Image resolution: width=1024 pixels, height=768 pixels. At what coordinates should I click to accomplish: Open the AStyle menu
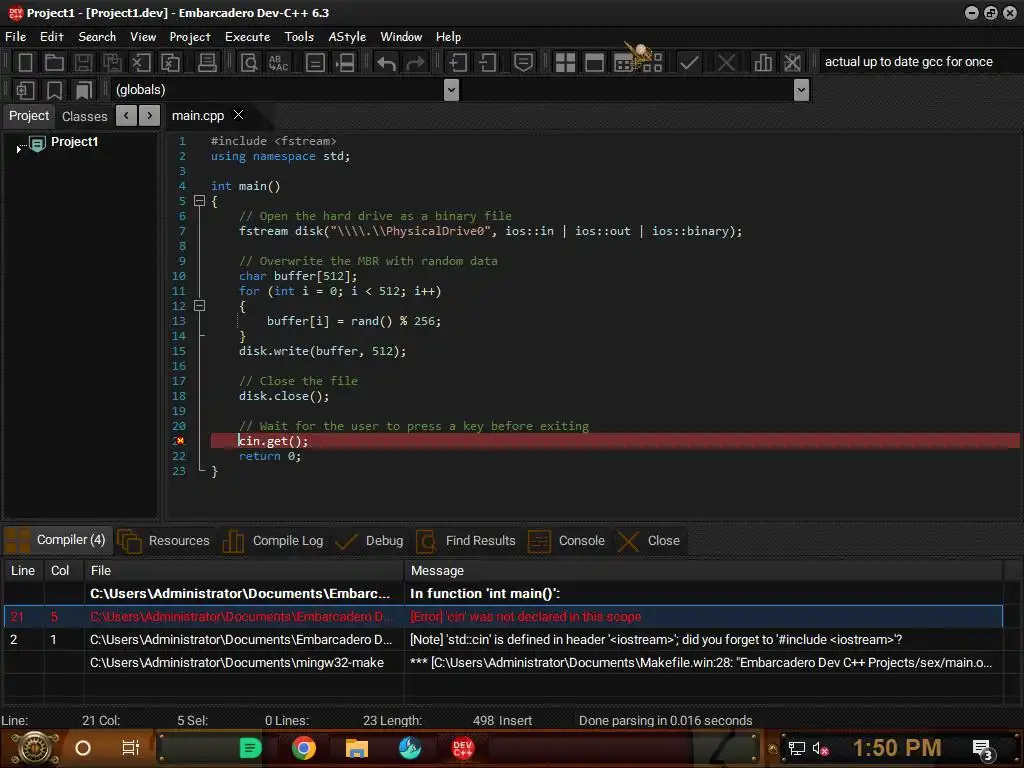click(347, 37)
